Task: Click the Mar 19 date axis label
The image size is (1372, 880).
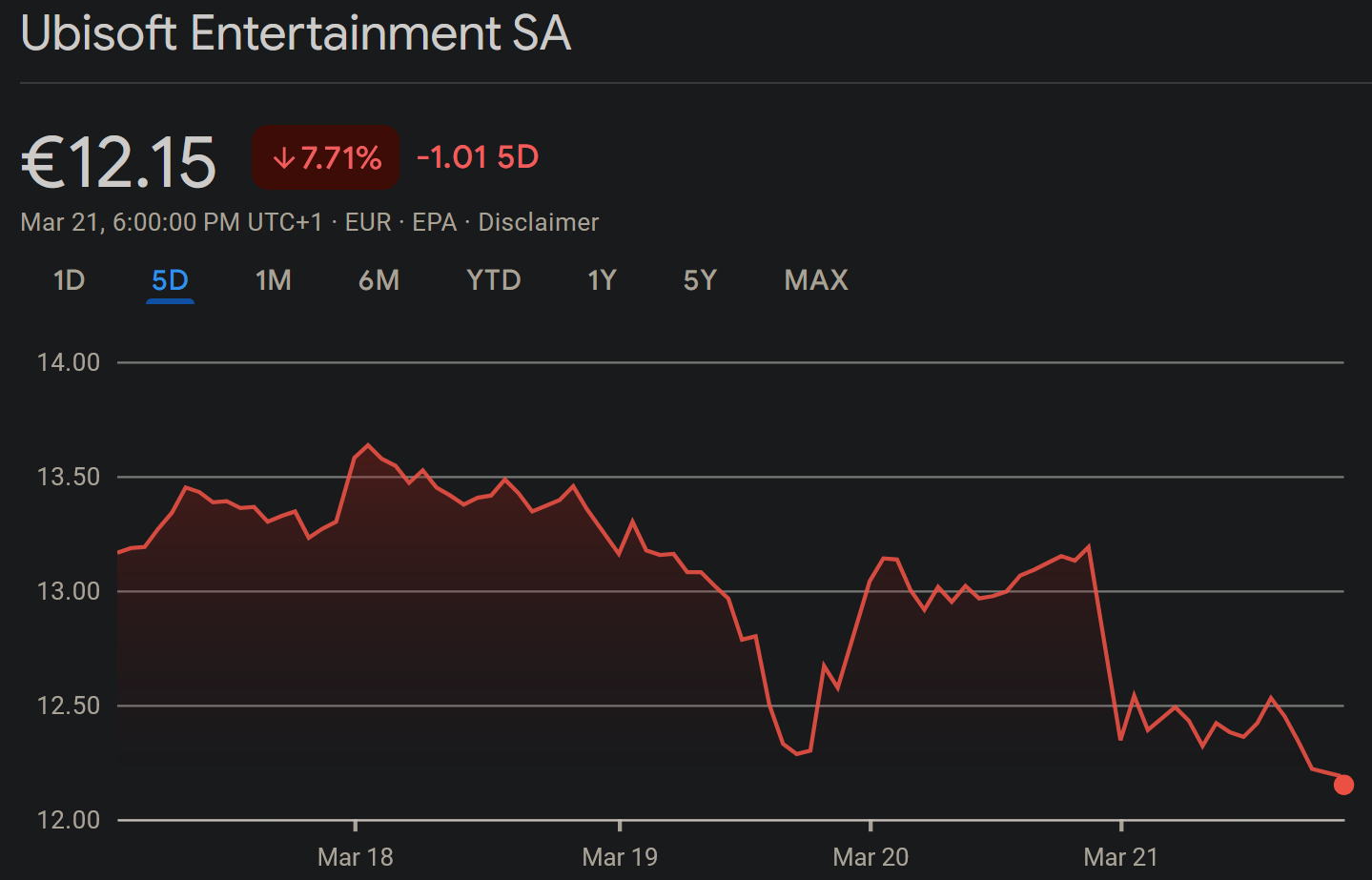Action: click(620, 857)
